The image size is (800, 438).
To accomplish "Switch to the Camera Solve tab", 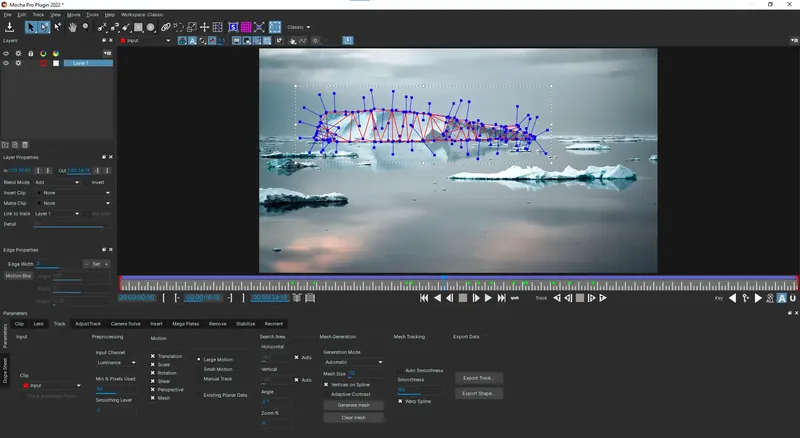I will [126, 324].
